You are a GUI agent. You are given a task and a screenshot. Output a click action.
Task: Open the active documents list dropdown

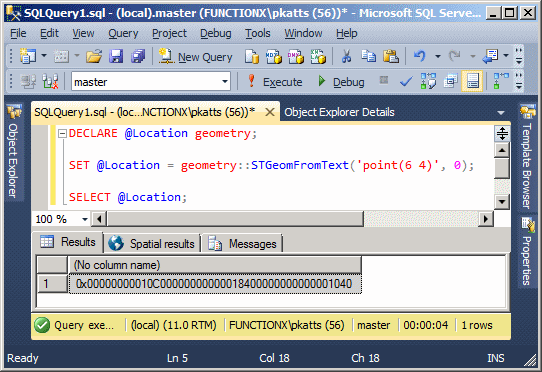click(501, 113)
